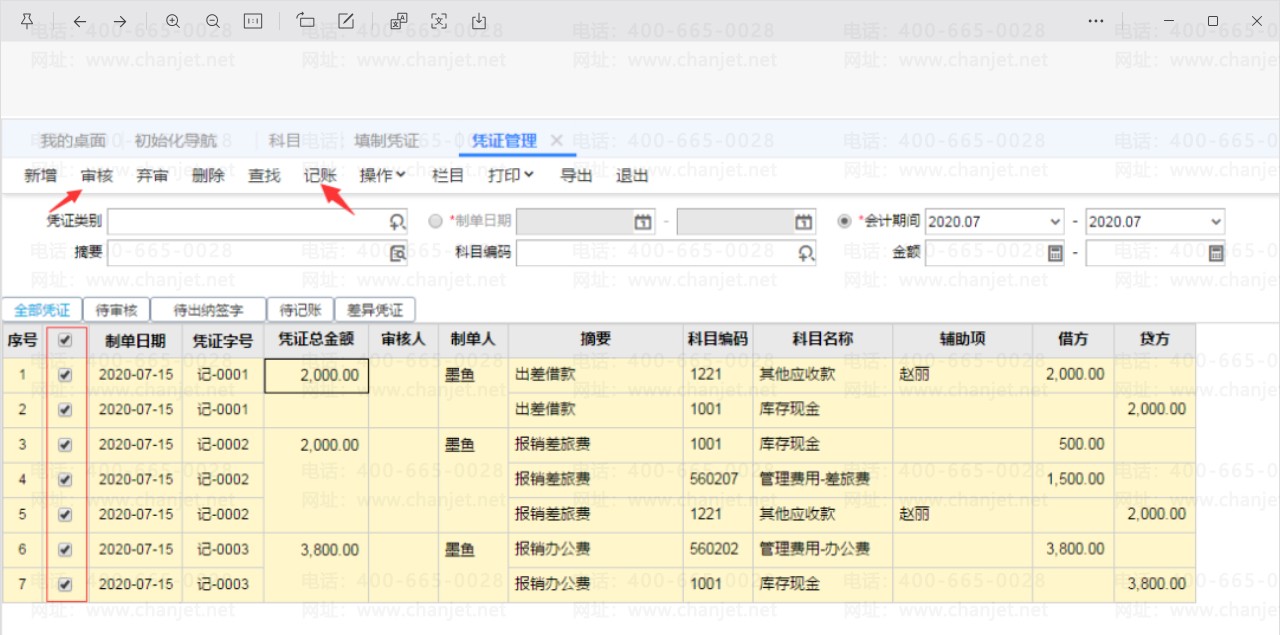
Task: Open calculator for the second 金额 field
Action: (1216, 253)
